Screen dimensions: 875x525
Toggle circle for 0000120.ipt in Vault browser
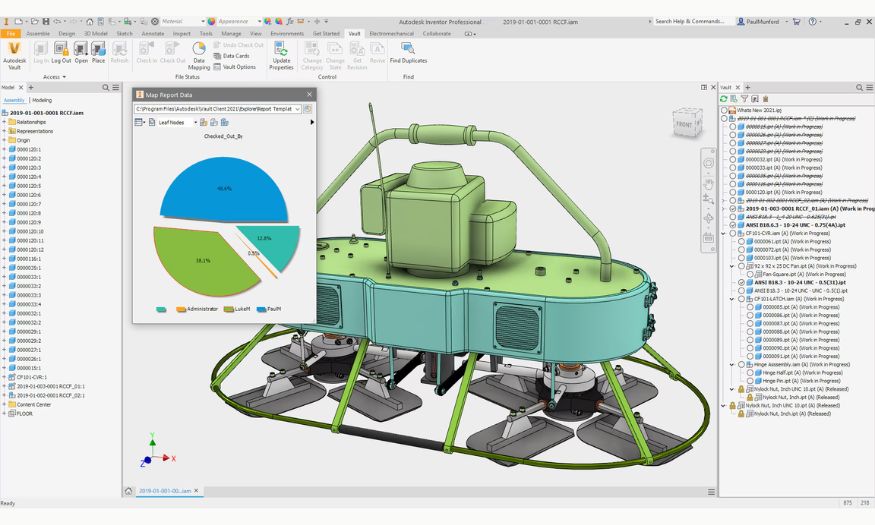[x=733, y=192]
